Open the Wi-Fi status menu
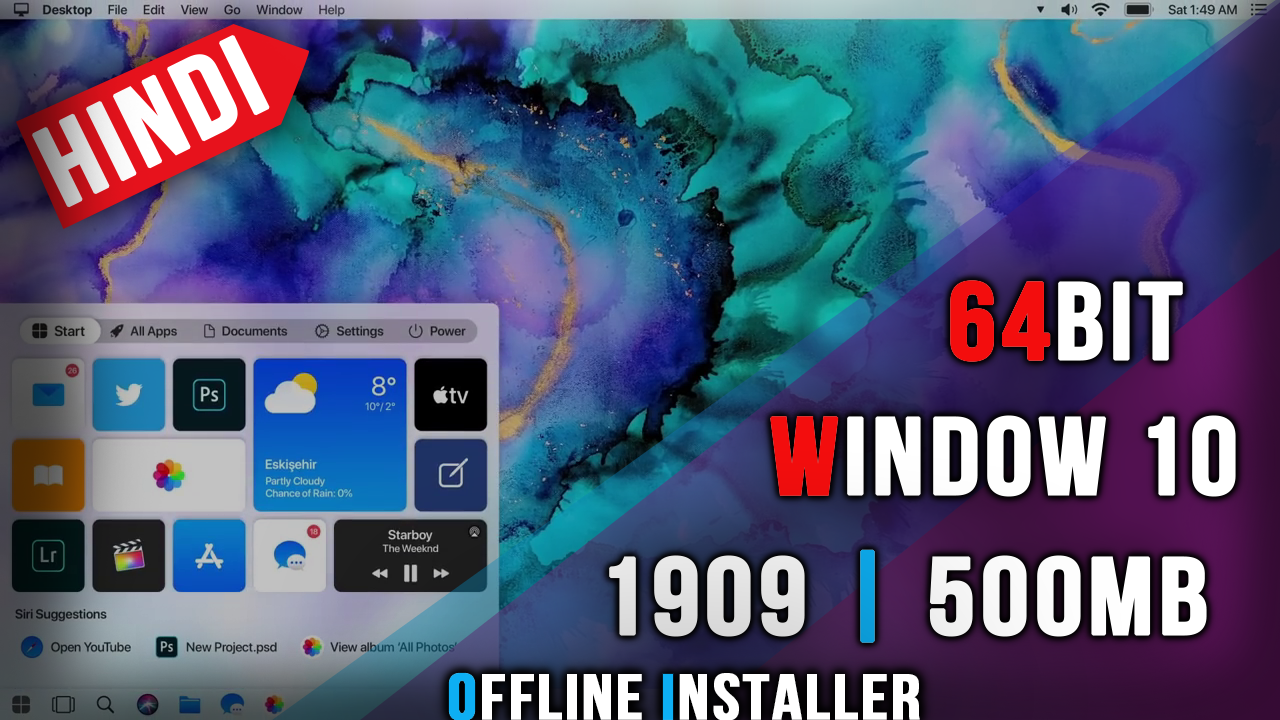 [1101, 10]
